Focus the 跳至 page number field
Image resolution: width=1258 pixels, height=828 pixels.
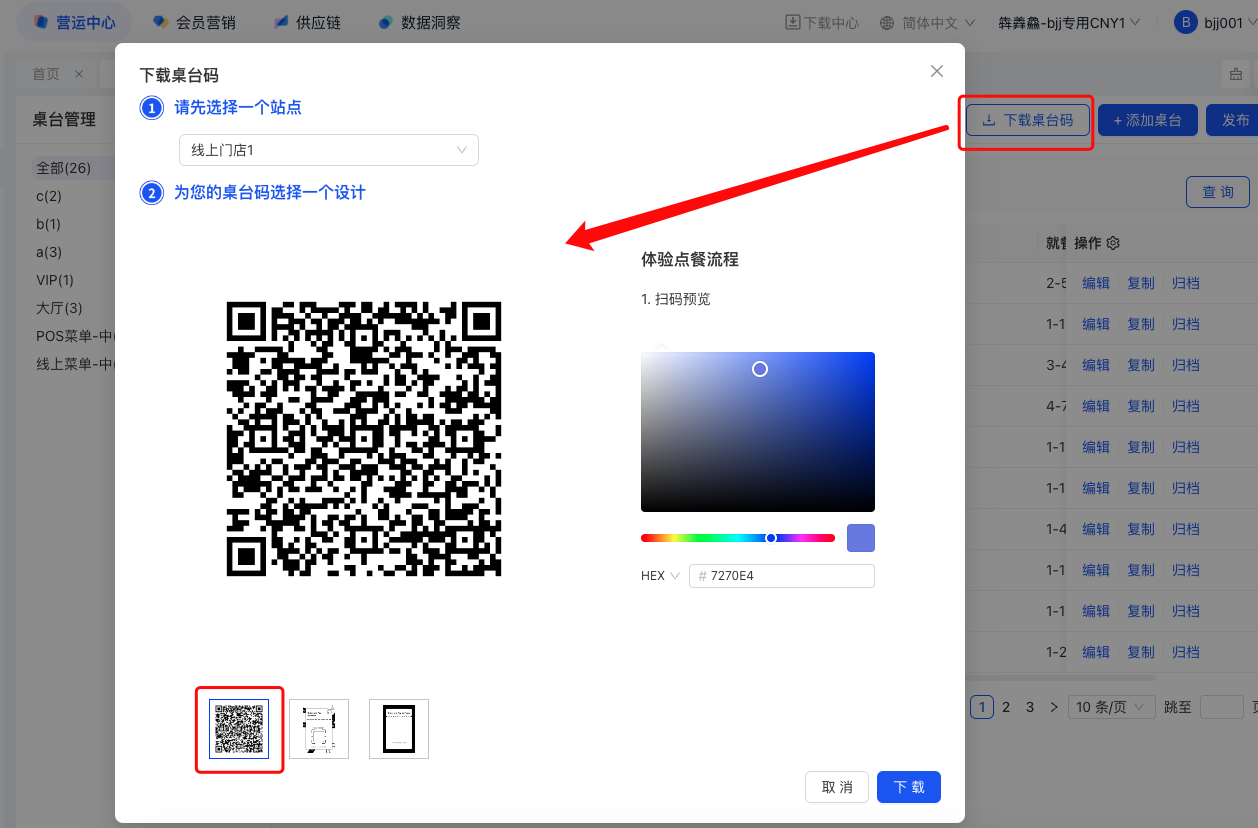(1221, 707)
